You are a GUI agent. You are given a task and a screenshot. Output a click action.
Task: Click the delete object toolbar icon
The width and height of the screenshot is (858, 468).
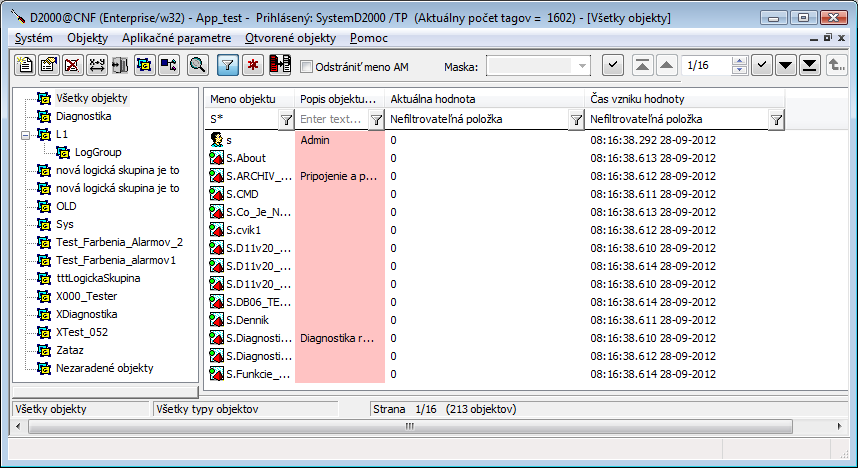click(x=72, y=65)
